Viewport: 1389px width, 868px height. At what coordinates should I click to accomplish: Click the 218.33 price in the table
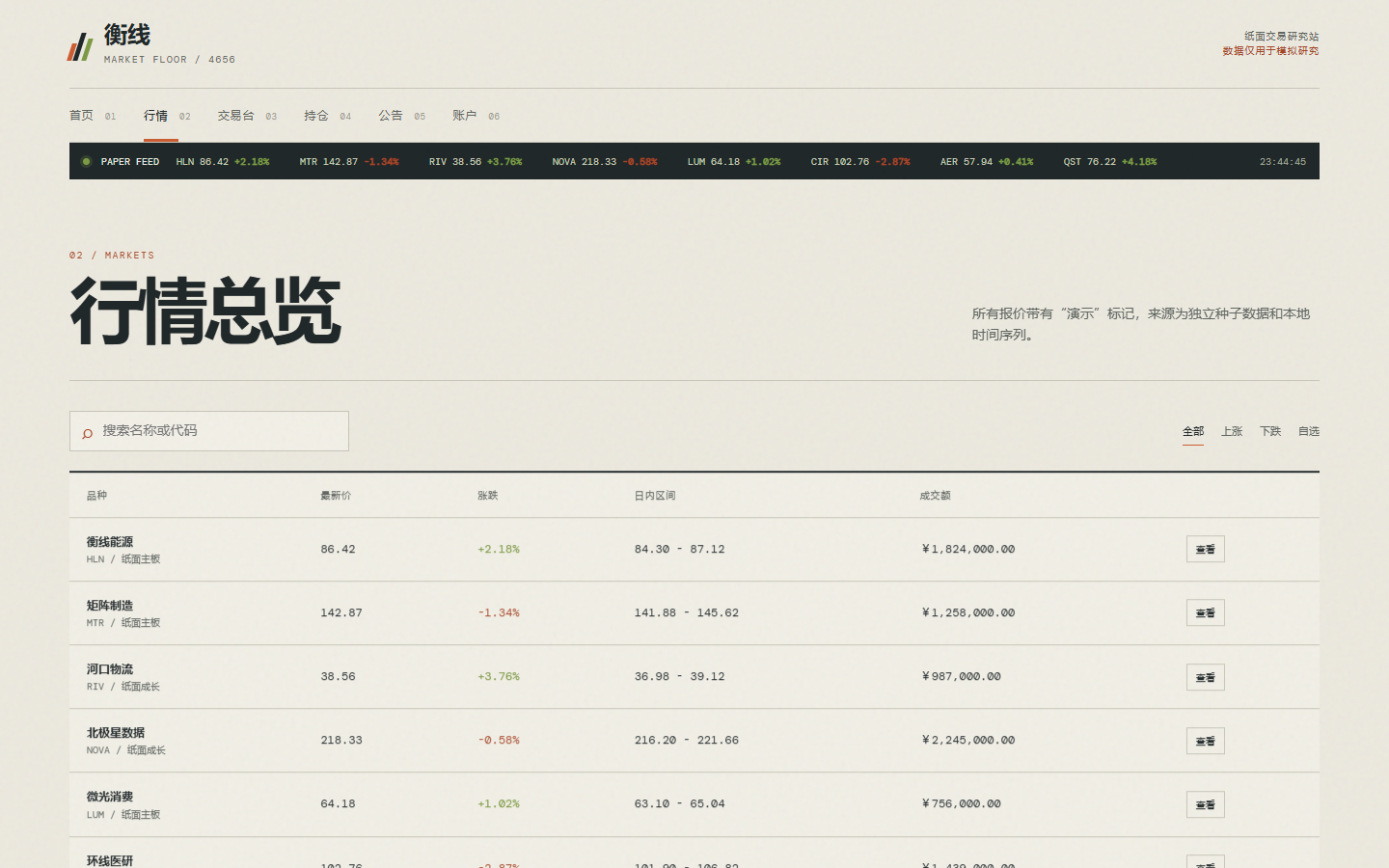pos(341,741)
